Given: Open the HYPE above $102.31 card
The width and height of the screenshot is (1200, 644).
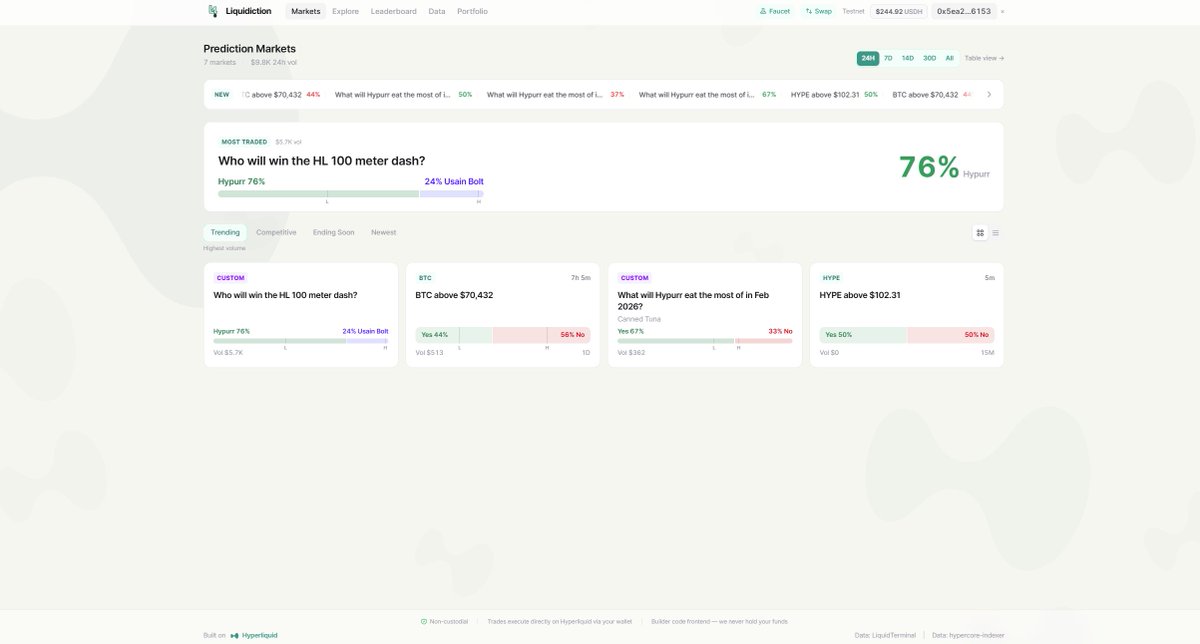Looking at the screenshot, I should point(907,315).
